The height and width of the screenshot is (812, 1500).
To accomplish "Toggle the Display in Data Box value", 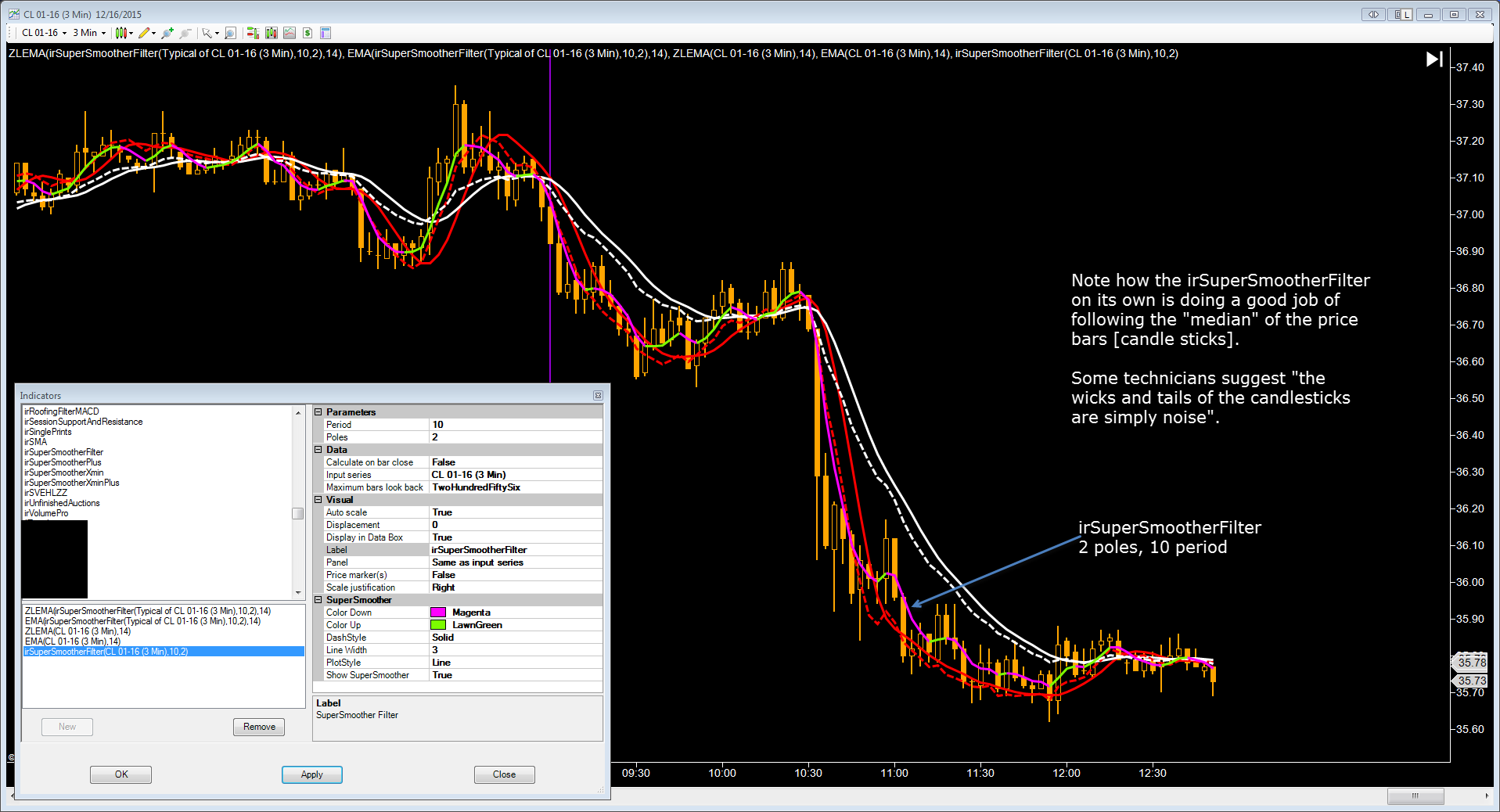I will pos(516,537).
